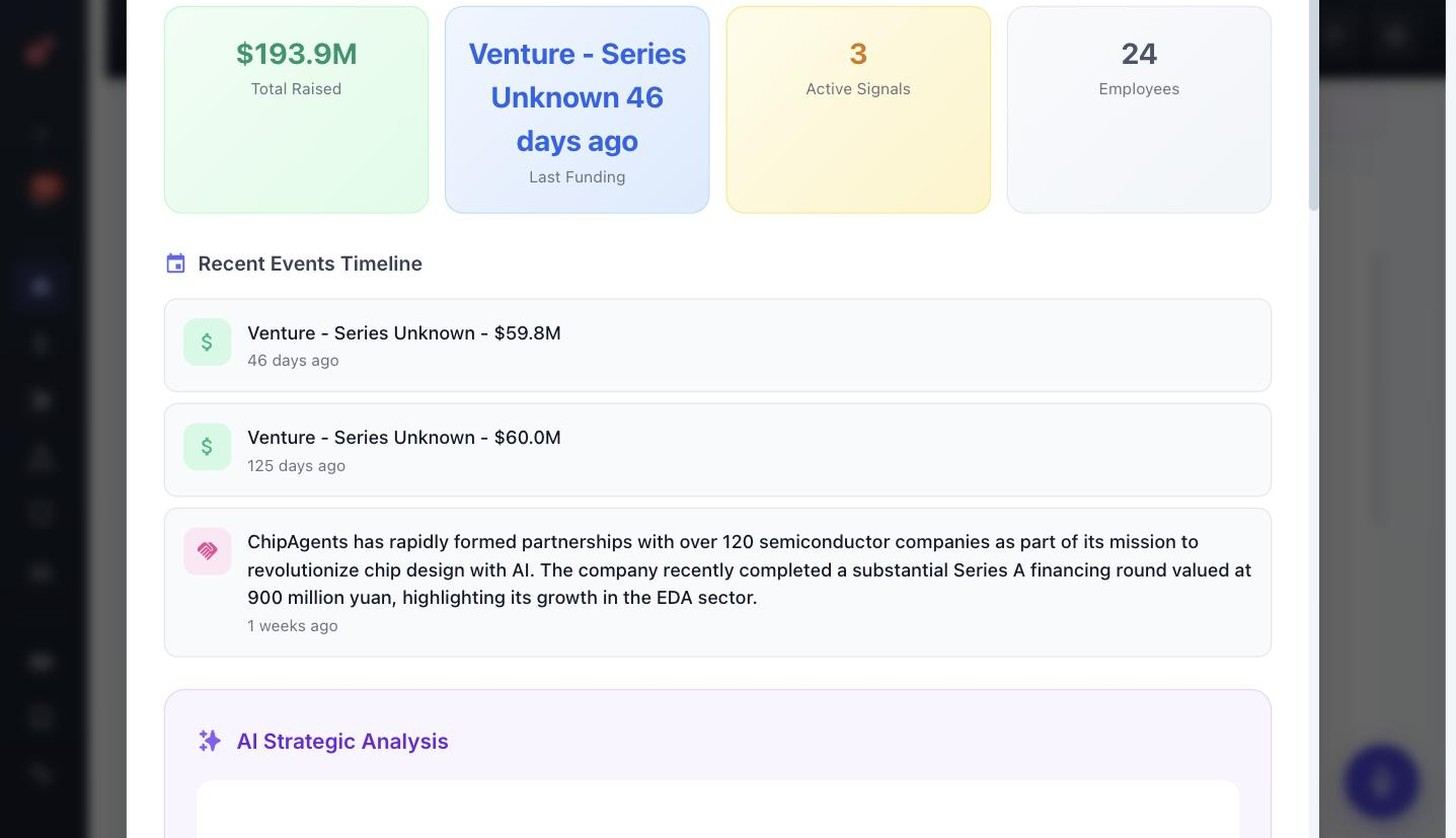Click the "$193.9M" total raised value
Image resolution: width=1456 pixels, height=838 pixels.
pyautogui.click(x=296, y=54)
